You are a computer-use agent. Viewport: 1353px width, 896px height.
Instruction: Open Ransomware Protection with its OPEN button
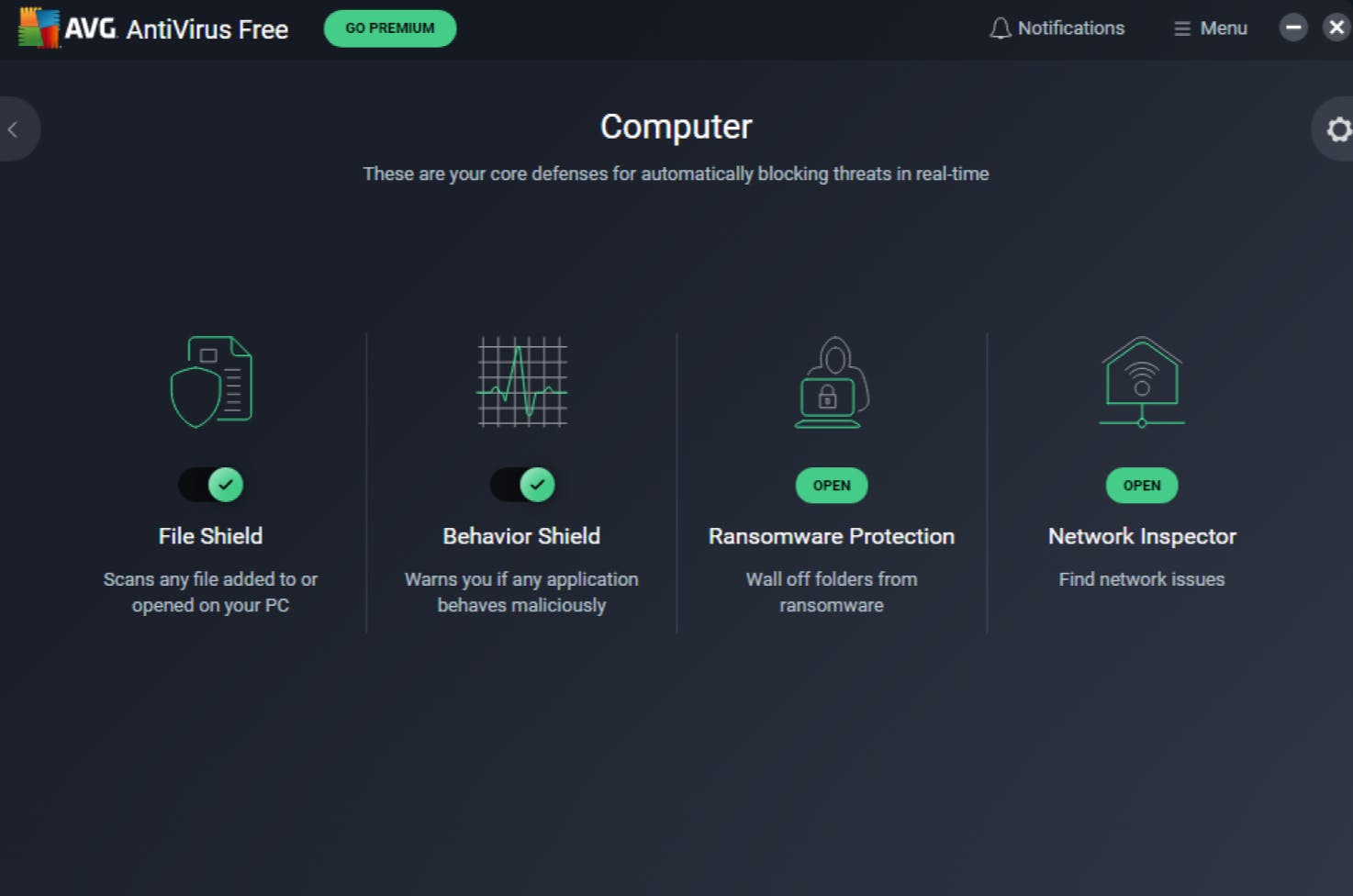832,485
